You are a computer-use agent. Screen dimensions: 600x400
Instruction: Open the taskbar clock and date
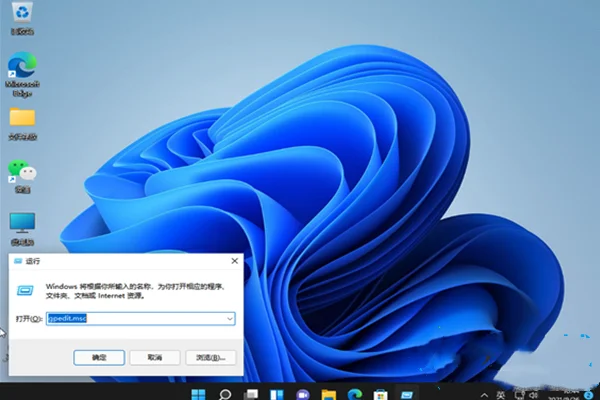[x=564, y=395]
